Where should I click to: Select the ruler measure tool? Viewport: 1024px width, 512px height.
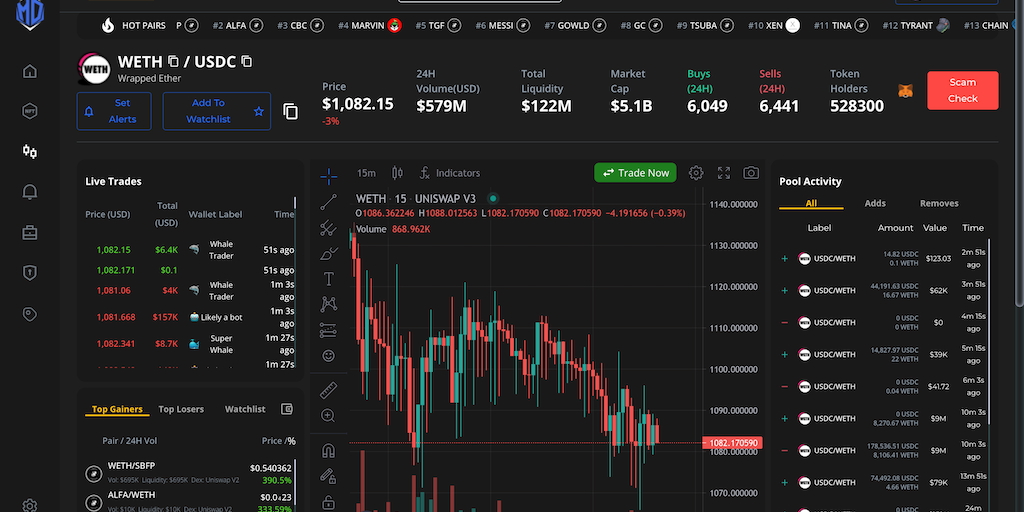coord(328,391)
